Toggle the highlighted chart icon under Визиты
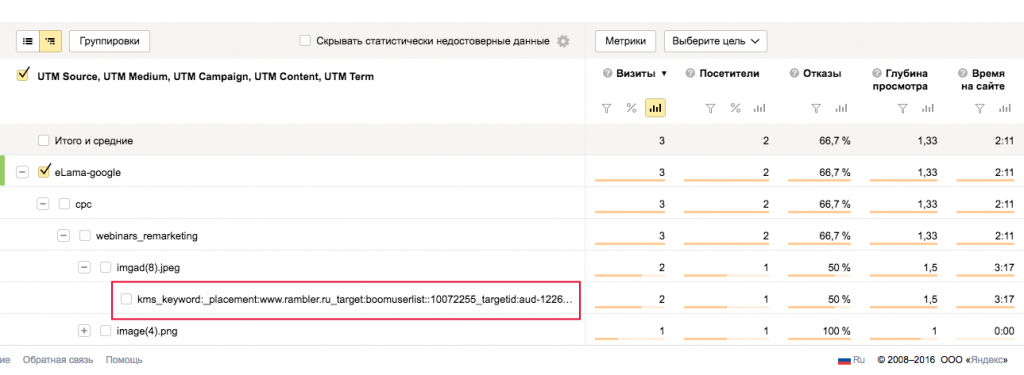This screenshot has width=1024, height=375. pos(655,108)
